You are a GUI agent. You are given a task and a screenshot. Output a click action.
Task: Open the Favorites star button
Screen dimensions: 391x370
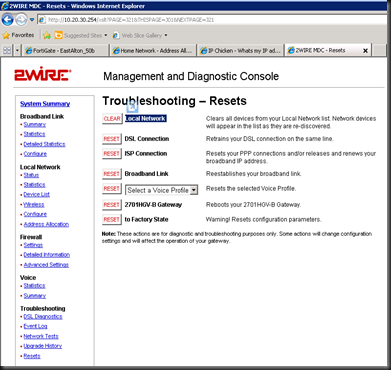pos(18,35)
